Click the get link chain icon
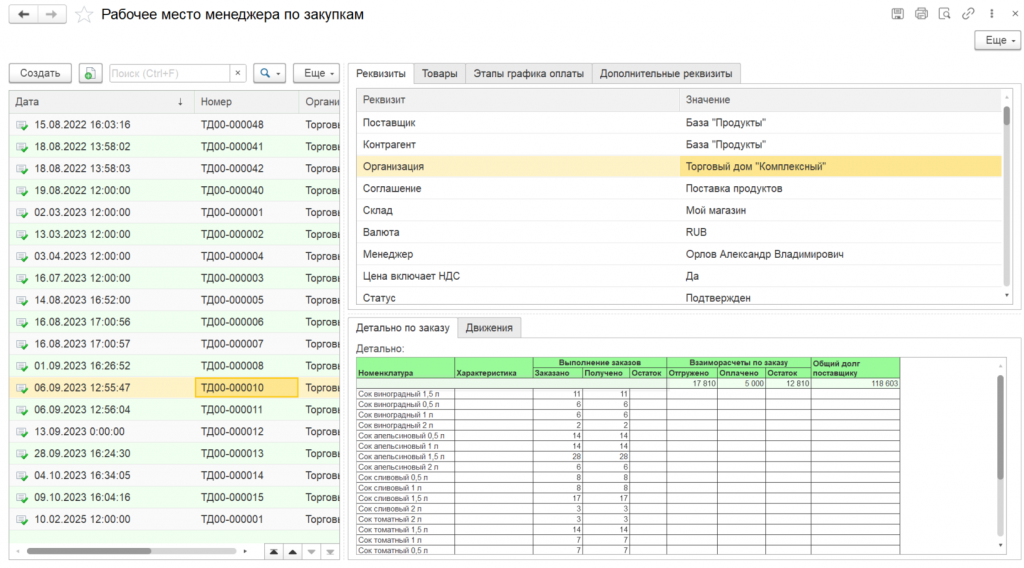 [x=968, y=14]
